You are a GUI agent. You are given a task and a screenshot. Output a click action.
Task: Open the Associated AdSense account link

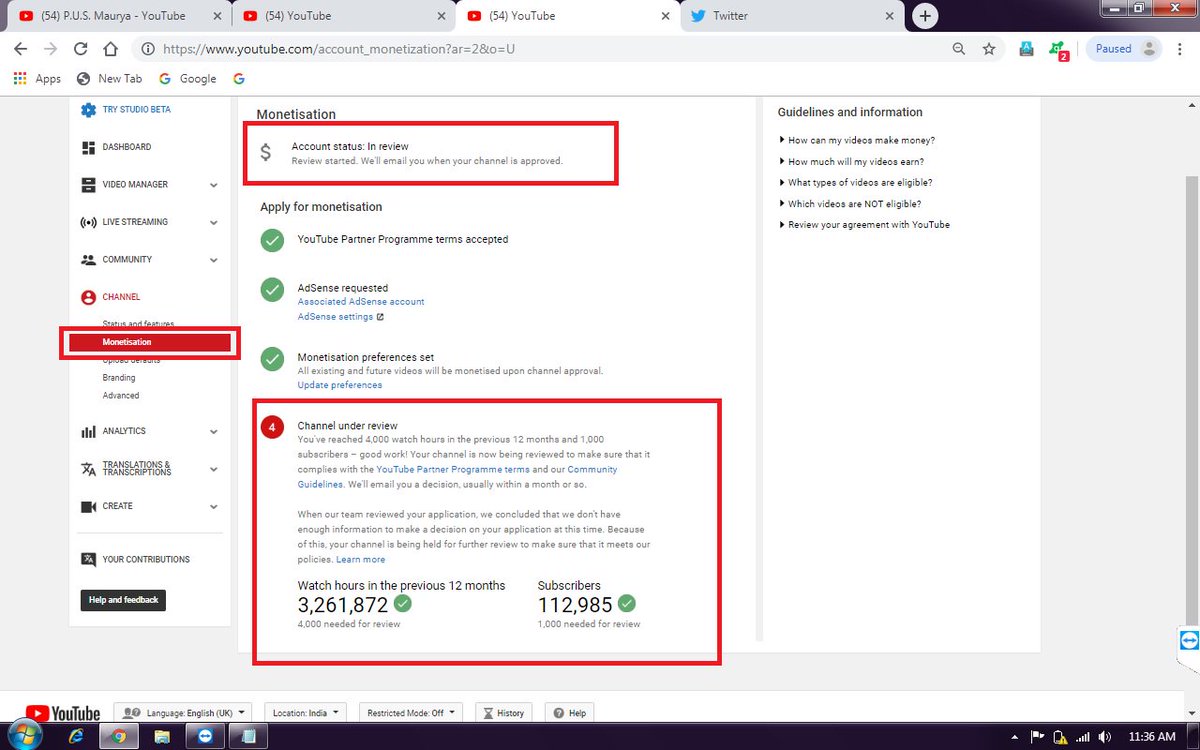361,301
